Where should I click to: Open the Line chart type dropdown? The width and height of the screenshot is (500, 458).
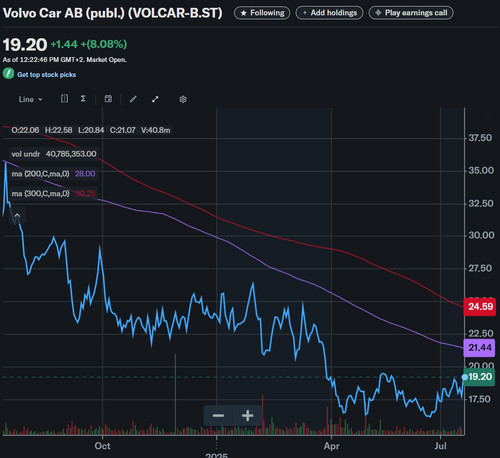30,99
